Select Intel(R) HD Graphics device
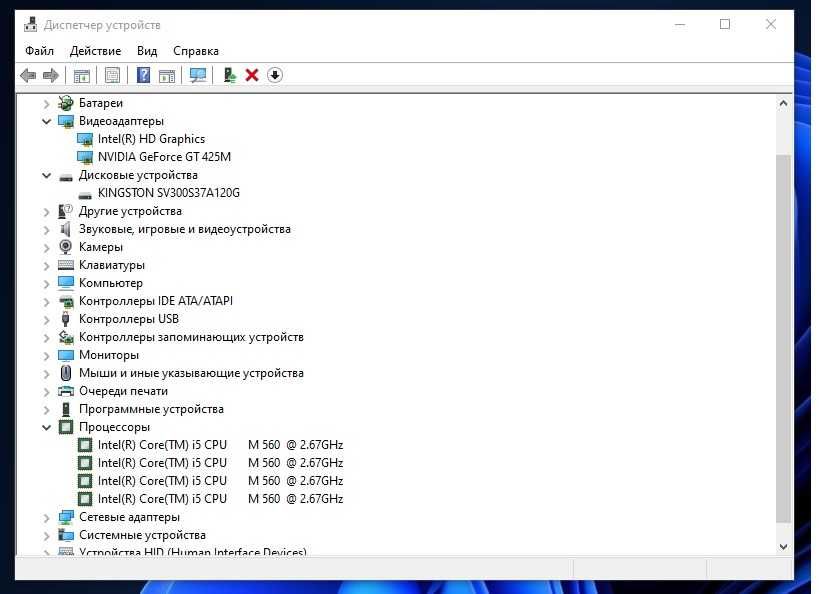The image size is (819, 594). click(x=151, y=139)
